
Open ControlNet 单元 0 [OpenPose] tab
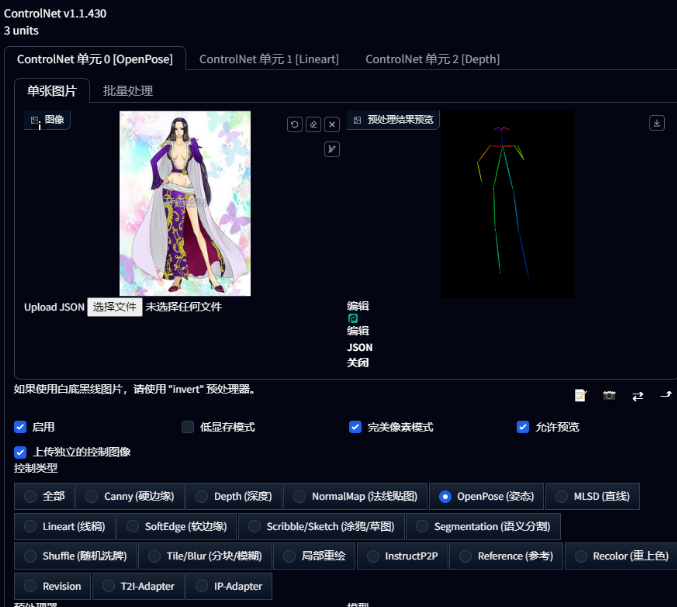(95, 59)
